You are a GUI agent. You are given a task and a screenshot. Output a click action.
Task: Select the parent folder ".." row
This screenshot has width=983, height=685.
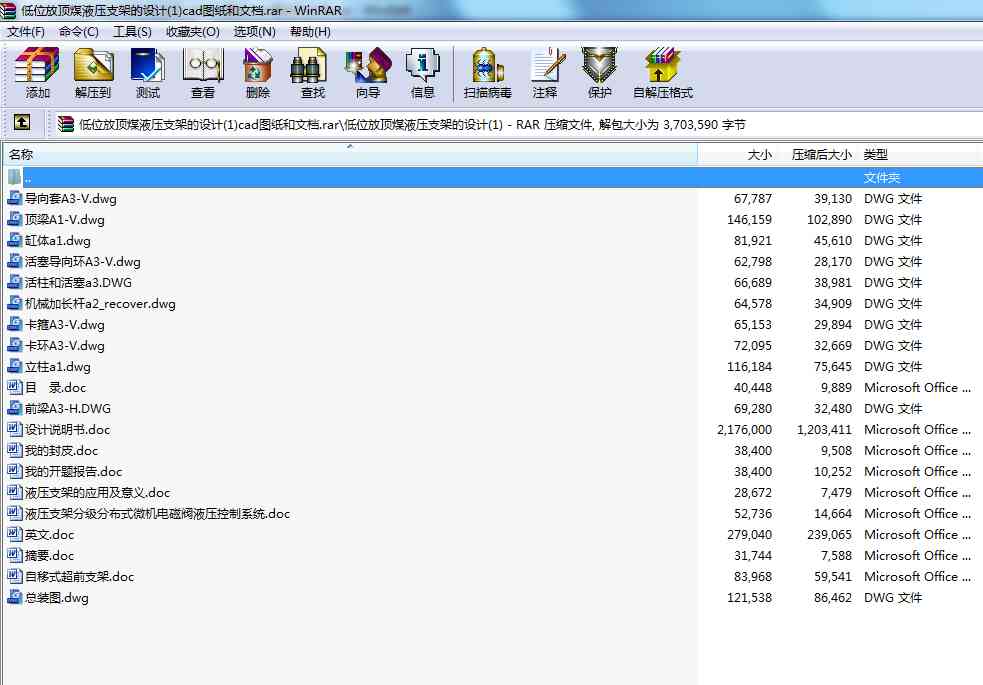tap(28, 178)
